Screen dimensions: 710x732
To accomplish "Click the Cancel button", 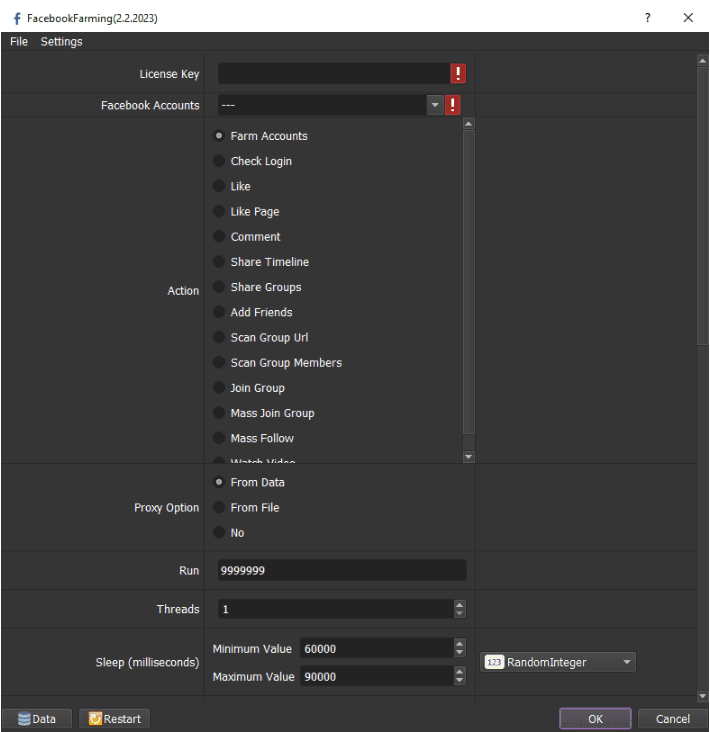I will [672, 718].
